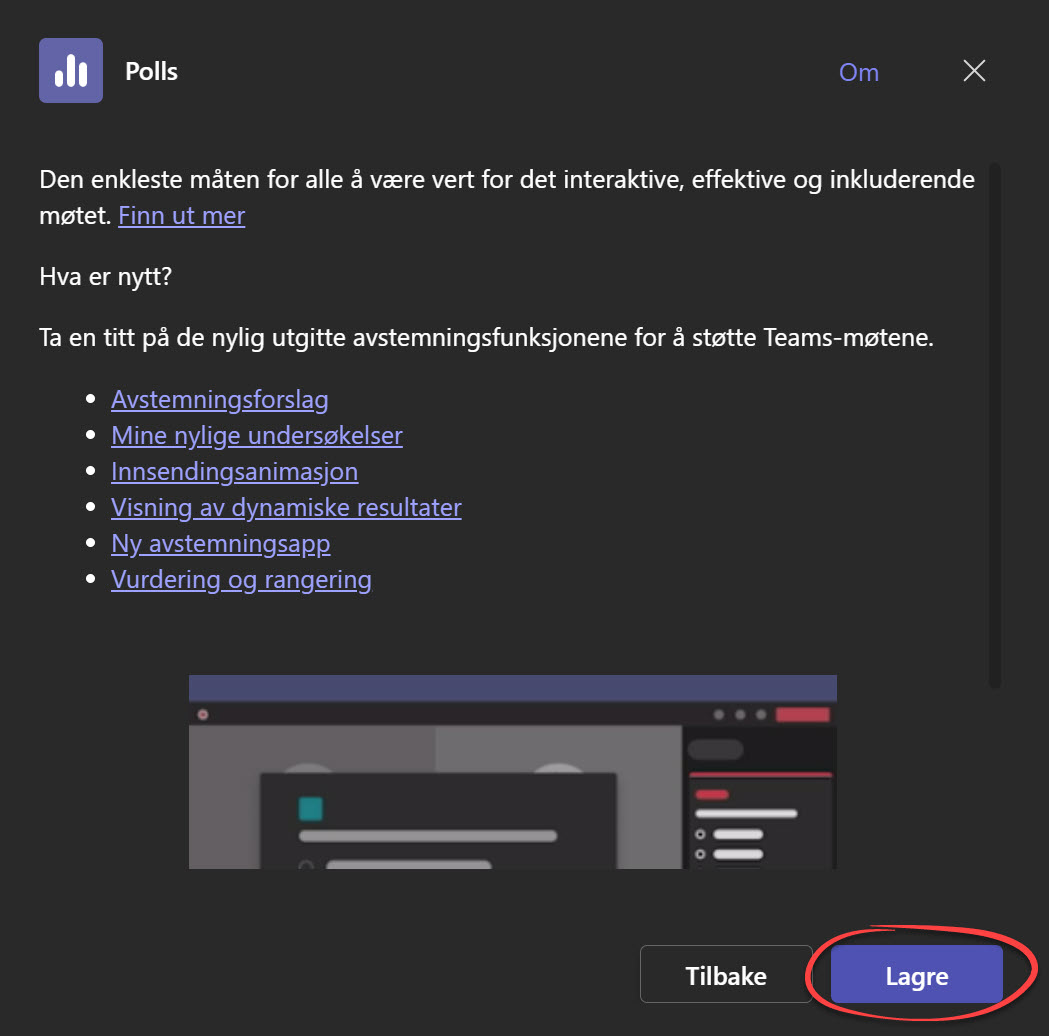Click the Lagre button

click(916, 974)
